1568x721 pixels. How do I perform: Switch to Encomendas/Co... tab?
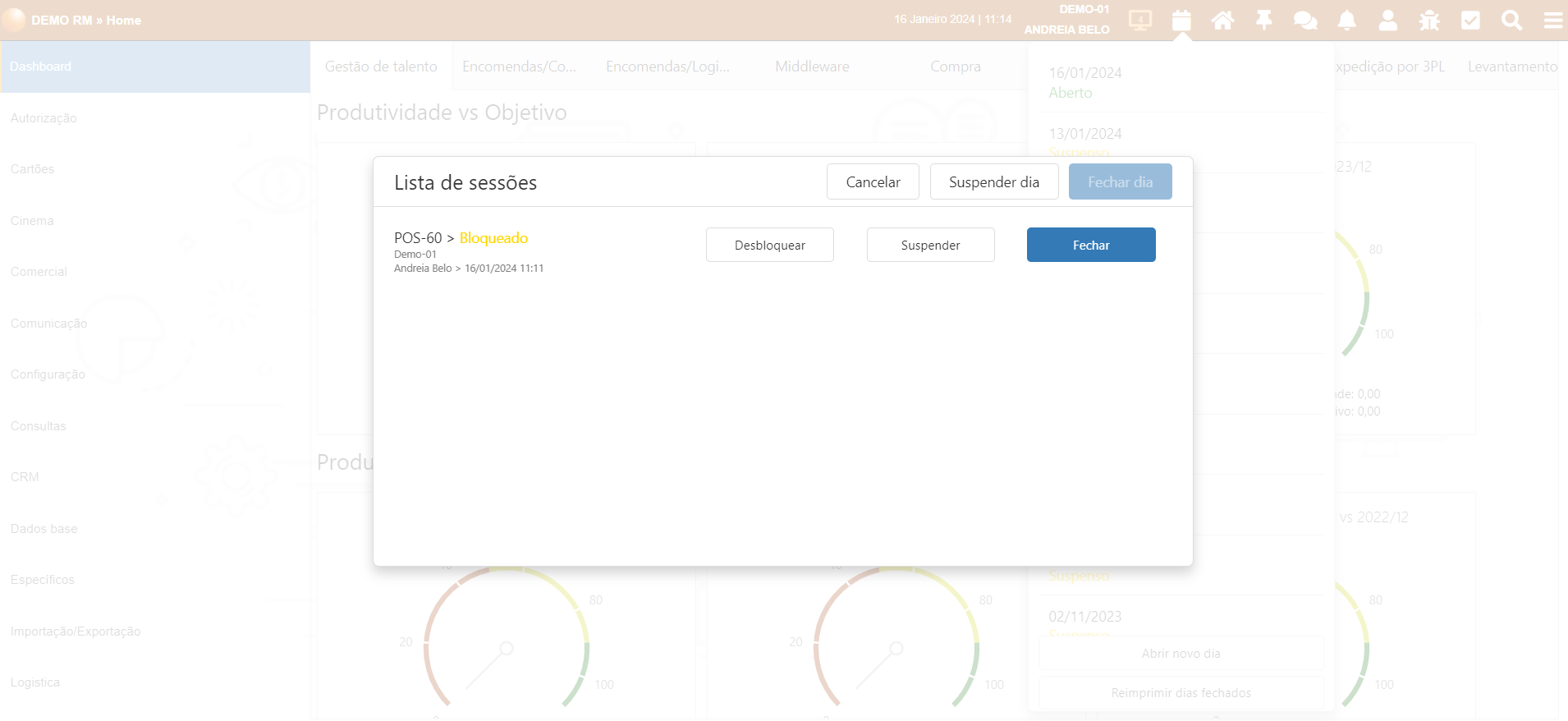(x=520, y=67)
